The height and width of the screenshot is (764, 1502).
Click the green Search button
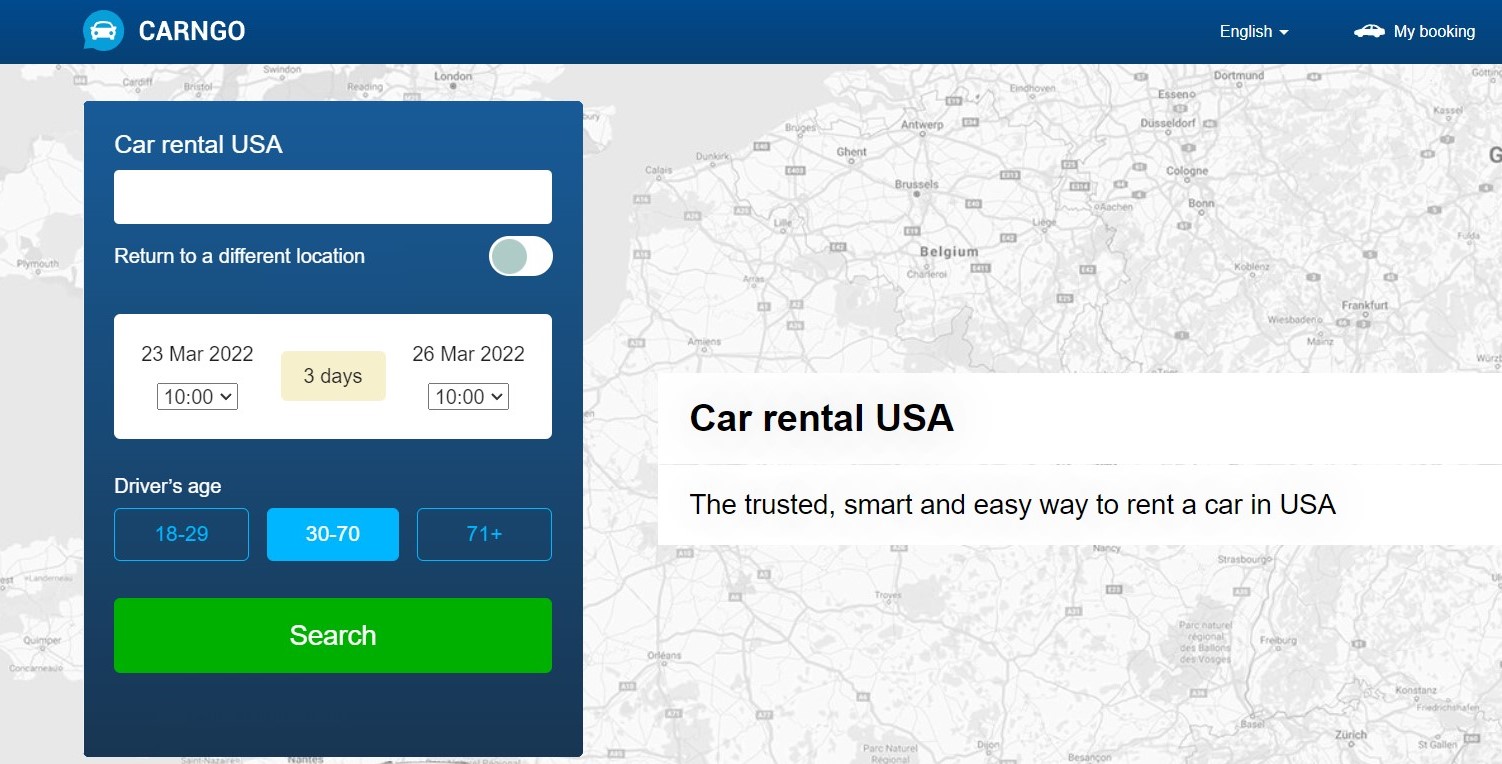click(x=333, y=635)
